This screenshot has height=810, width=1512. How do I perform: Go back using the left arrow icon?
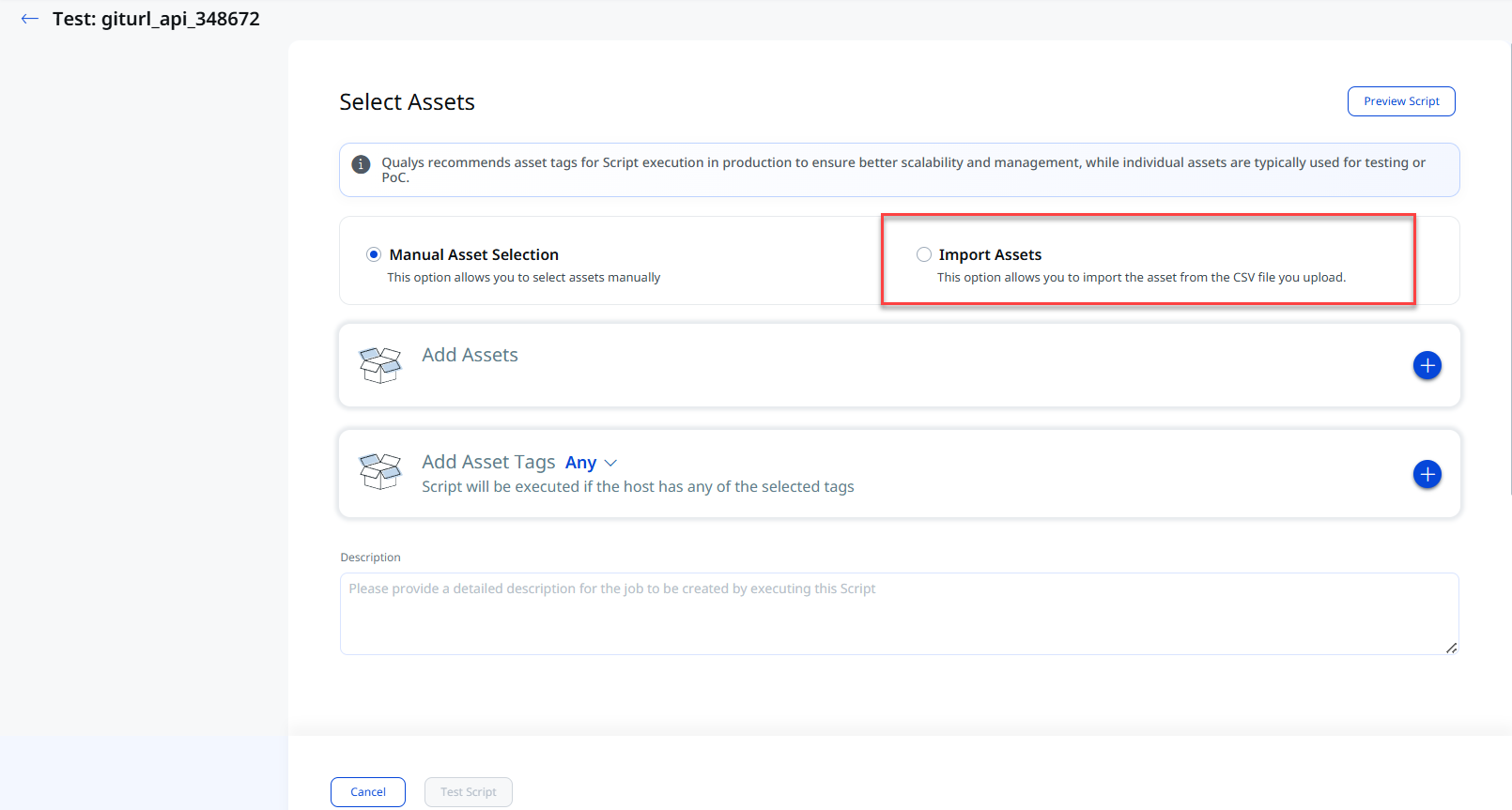click(30, 19)
